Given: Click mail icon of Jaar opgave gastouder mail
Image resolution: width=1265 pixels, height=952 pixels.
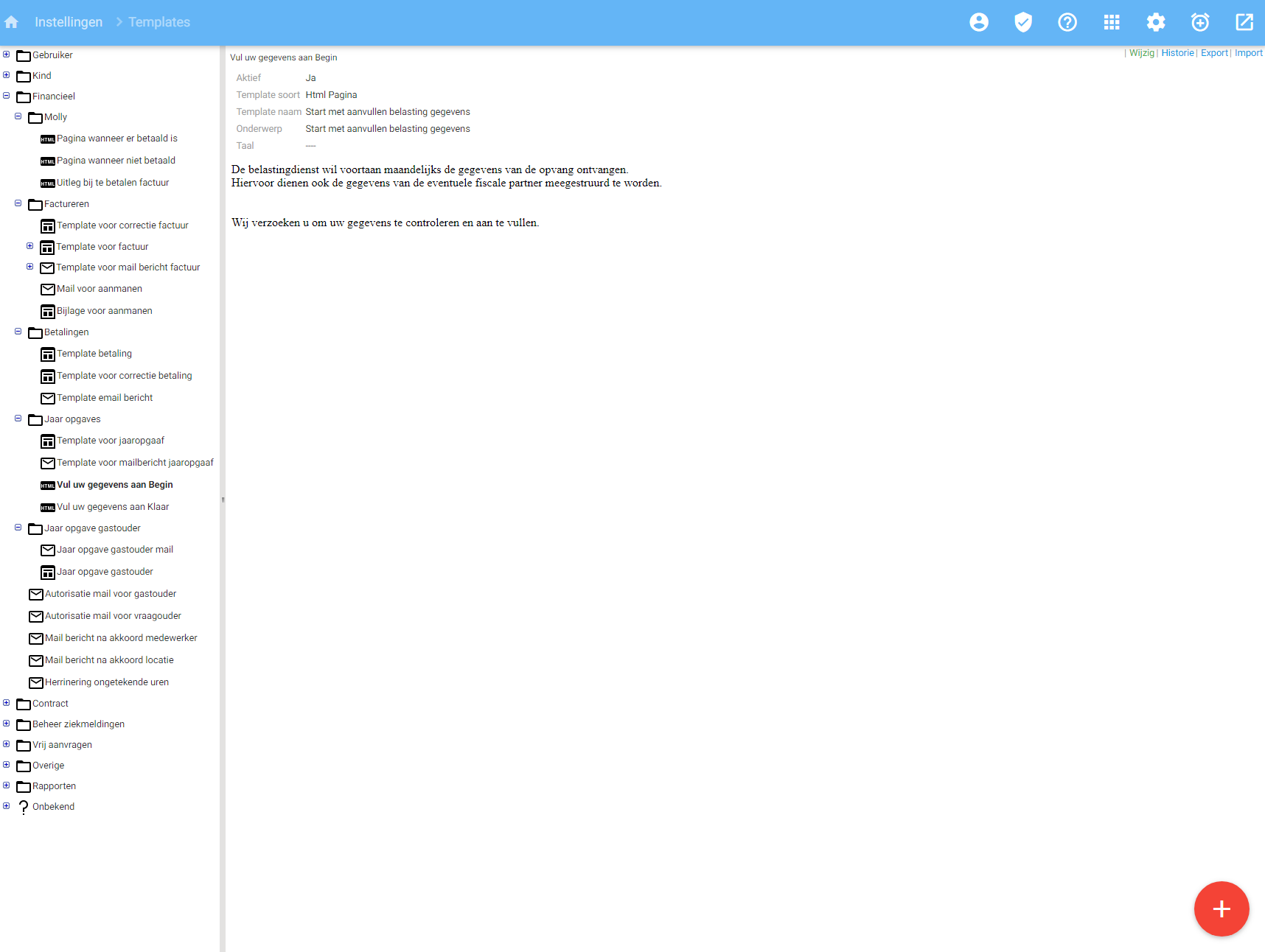Looking at the screenshot, I should pyautogui.click(x=48, y=550).
